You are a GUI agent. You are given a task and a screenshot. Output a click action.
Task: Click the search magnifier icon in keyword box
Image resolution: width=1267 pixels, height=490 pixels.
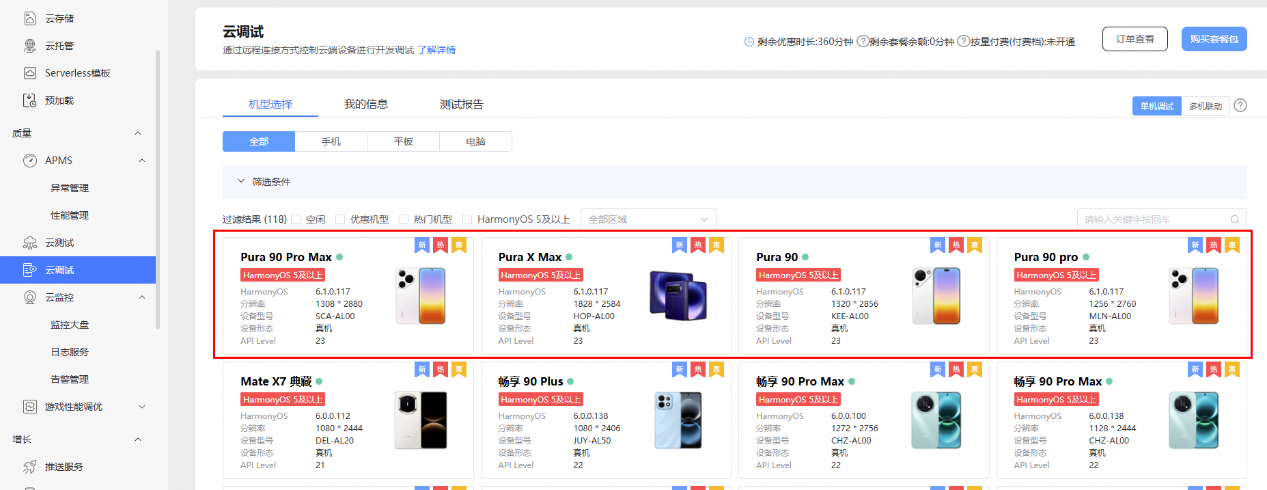click(1236, 219)
